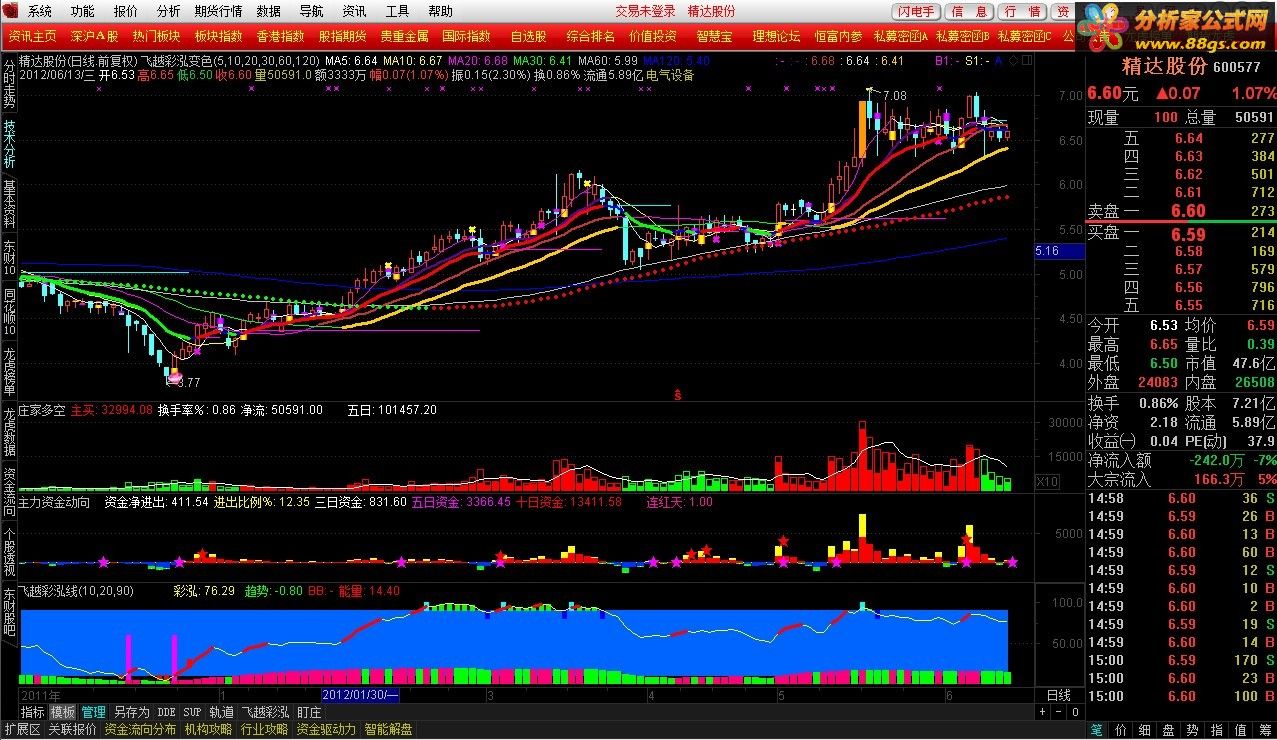Open 机构攻略 link in bottom bar
Screen dimensions: 1277x740
coord(208,730)
